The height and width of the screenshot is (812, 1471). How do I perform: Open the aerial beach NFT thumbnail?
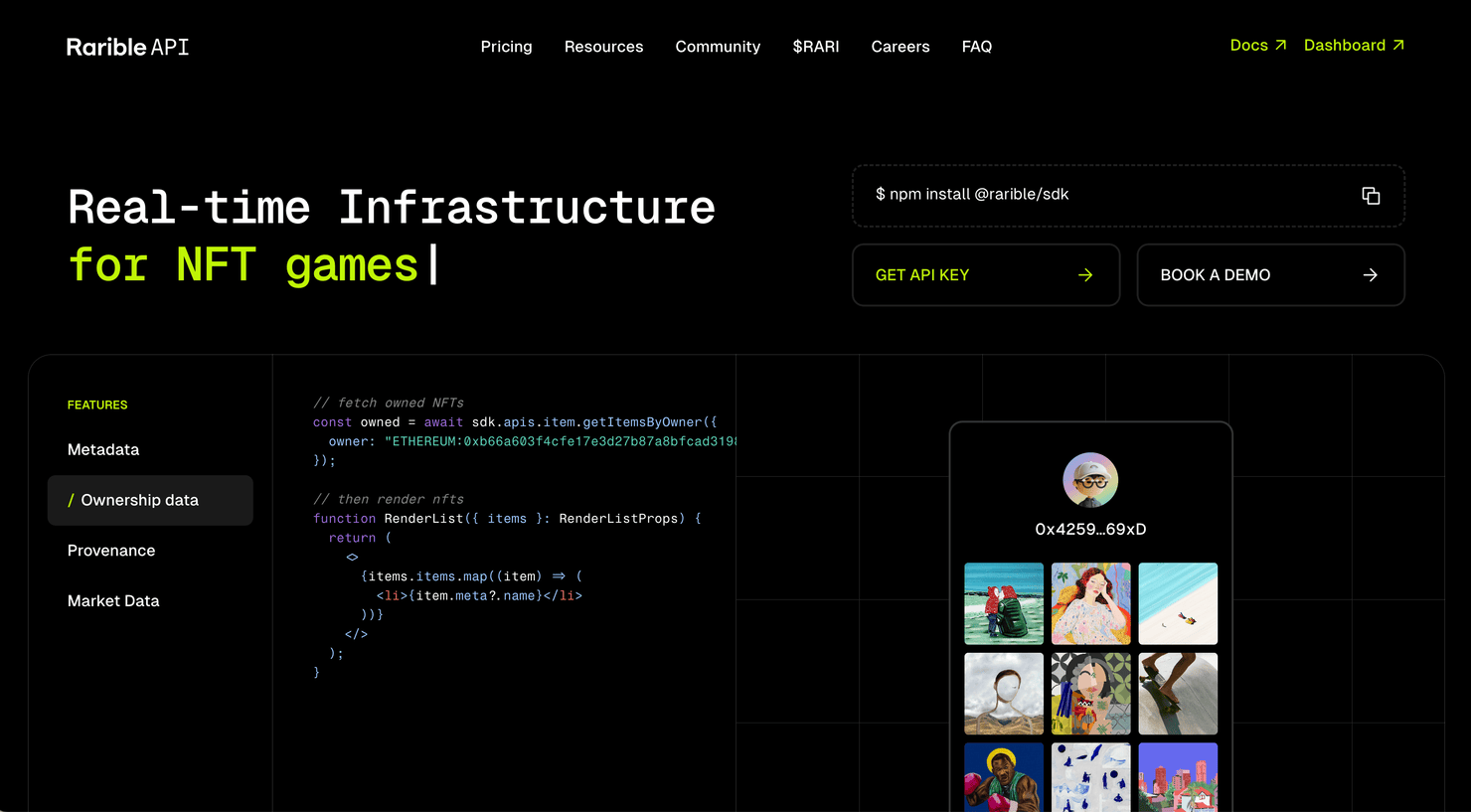point(1178,604)
